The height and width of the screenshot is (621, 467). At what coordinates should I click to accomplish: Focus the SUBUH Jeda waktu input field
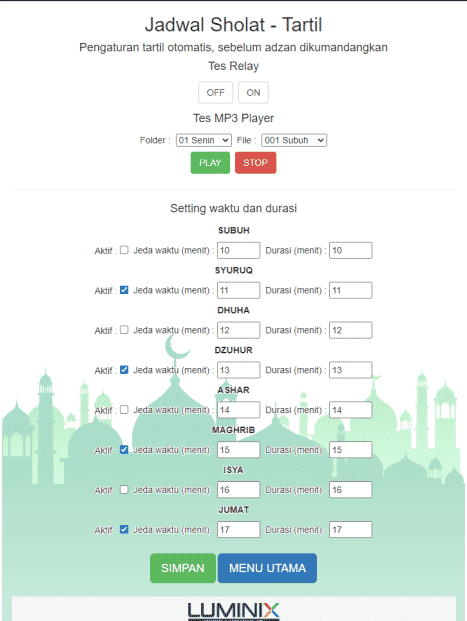pyautogui.click(x=238, y=250)
